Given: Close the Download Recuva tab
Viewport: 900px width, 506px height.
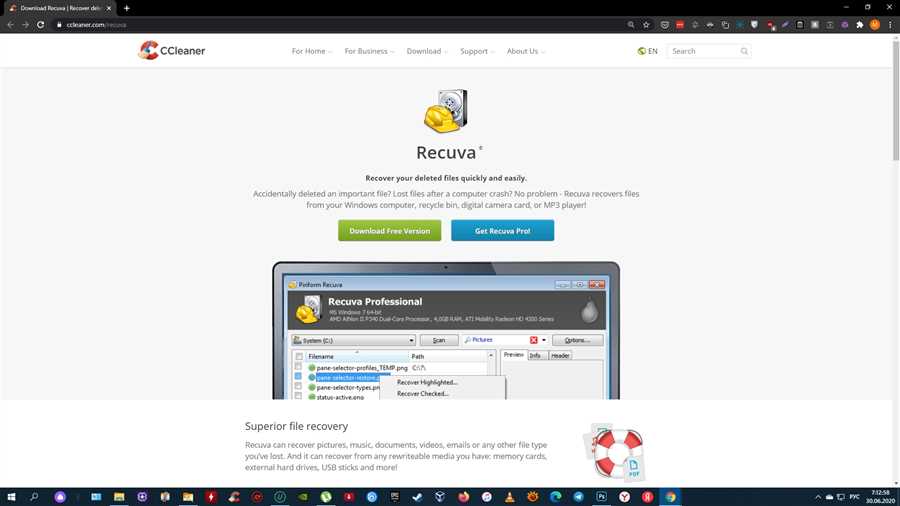Looking at the screenshot, I should [108, 8].
